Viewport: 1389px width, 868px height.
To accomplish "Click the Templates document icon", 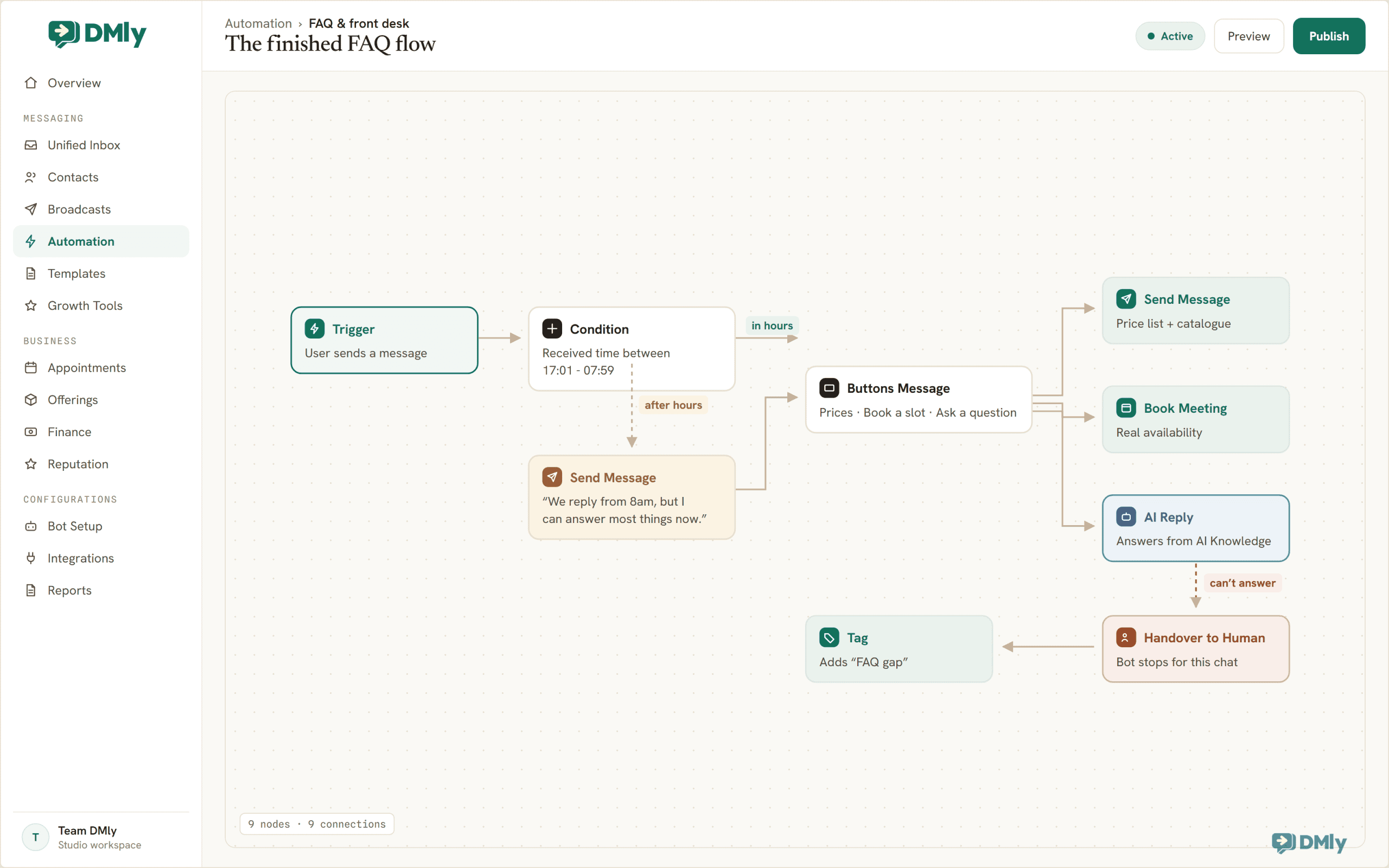I will pos(31,273).
